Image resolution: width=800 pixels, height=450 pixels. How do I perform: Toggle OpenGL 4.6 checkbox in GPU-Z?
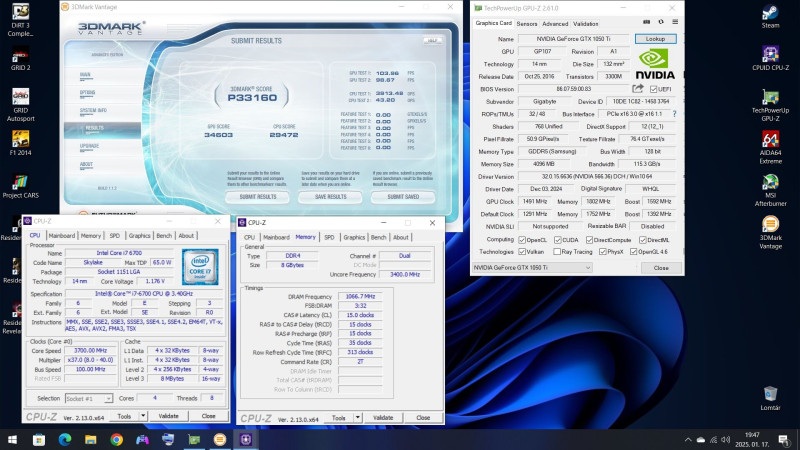pyautogui.click(x=633, y=252)
